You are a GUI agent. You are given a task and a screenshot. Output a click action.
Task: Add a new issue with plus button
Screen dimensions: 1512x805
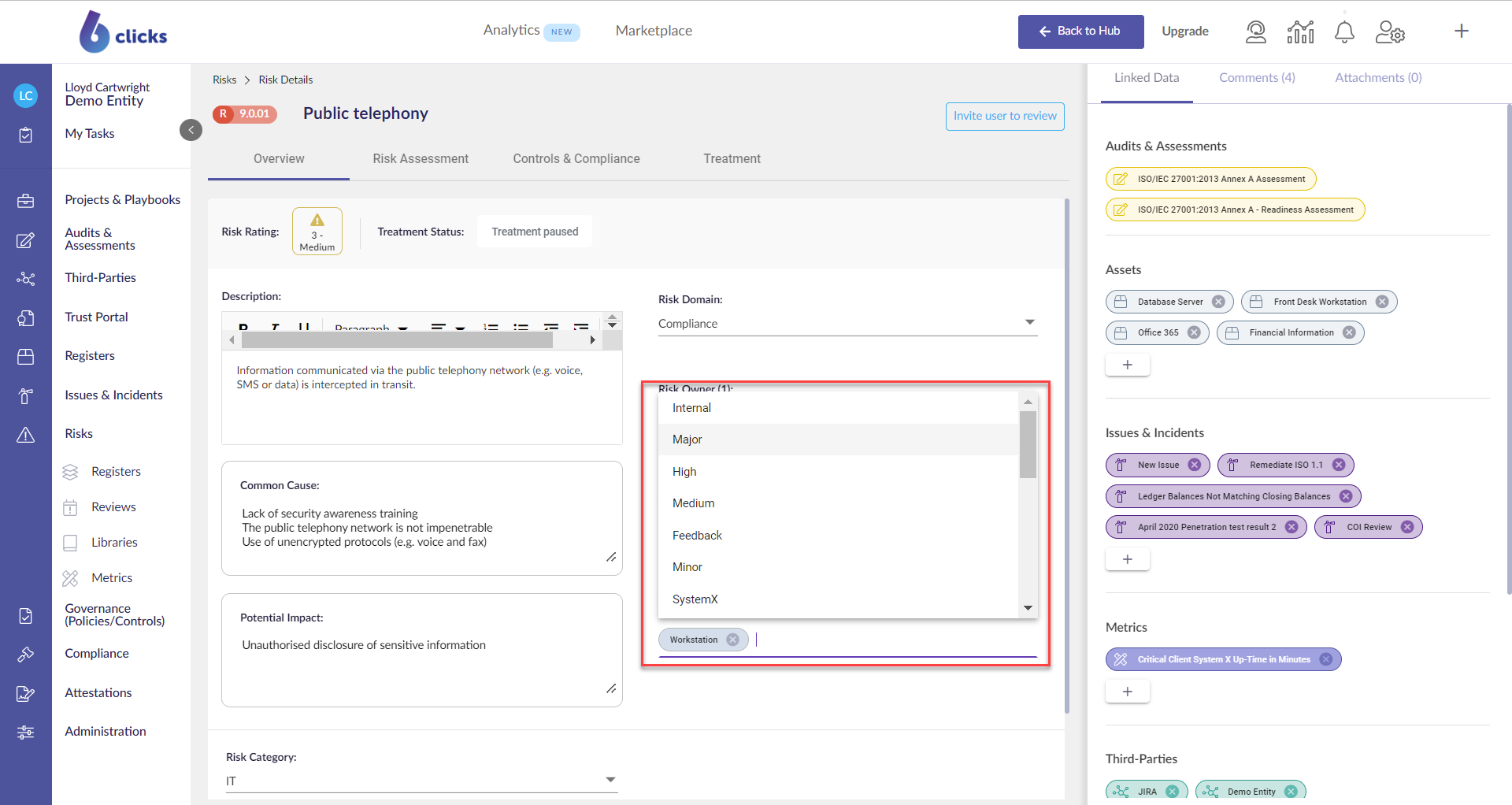1127,560
